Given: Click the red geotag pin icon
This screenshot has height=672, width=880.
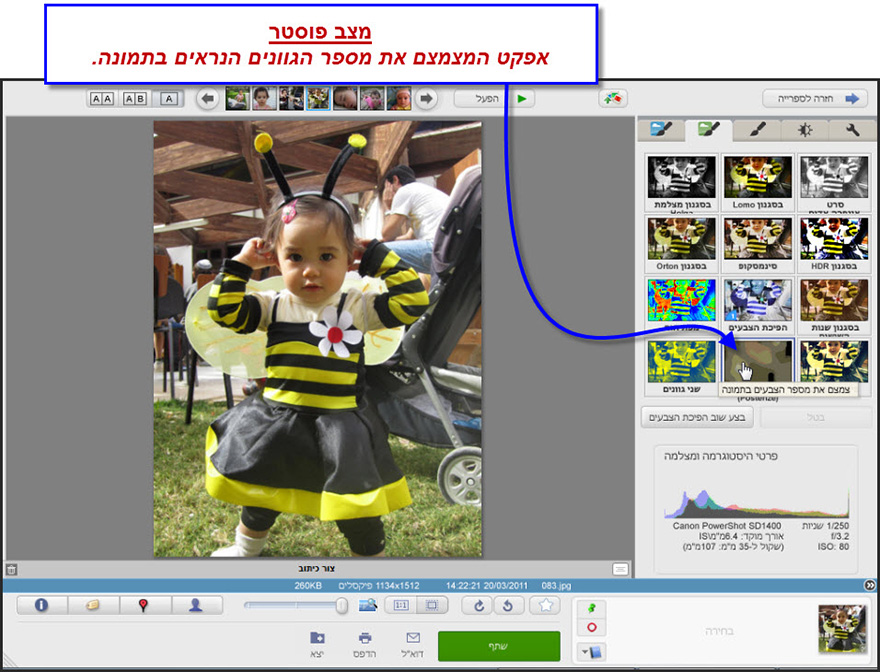Looking at the screenshot, I should [x=143, y=603].
